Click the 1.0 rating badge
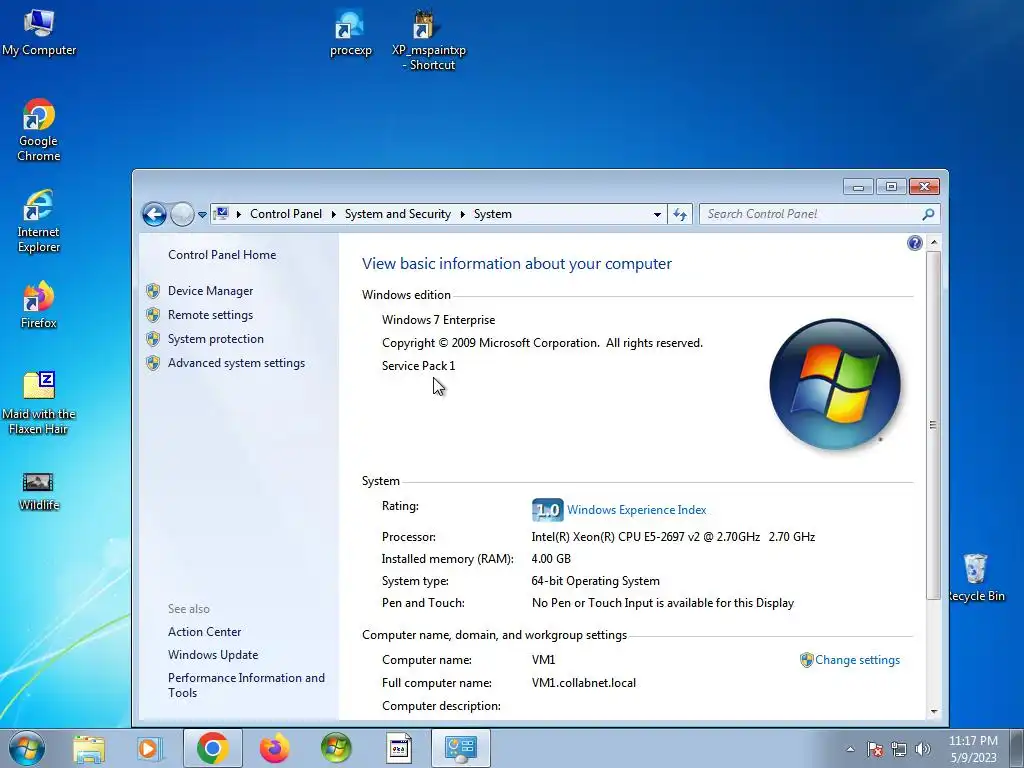Screen dimensions: 1024x768 [547, 509]
